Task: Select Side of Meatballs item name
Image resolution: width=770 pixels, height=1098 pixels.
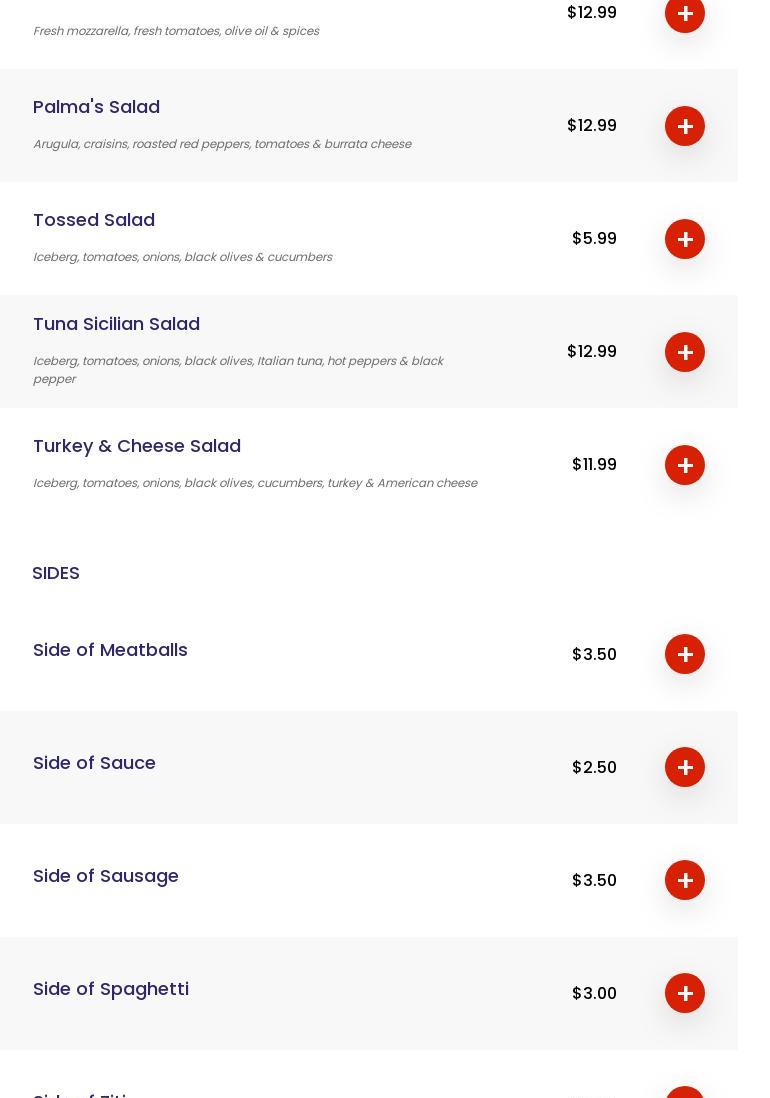Action: coord(110,650)
